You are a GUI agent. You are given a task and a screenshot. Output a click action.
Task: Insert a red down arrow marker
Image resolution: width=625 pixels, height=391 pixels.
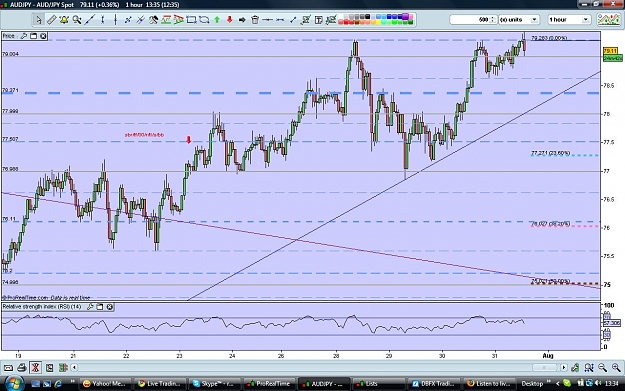tap(230, 20)
